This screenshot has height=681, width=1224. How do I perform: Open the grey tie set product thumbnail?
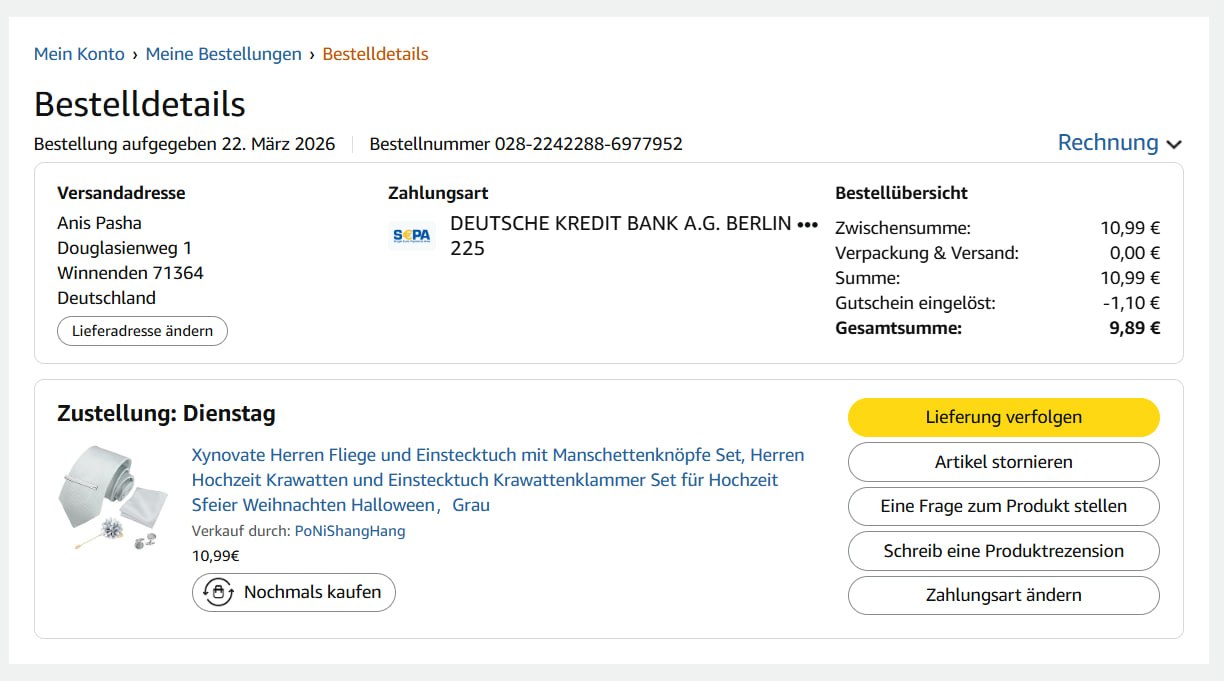click(x=113, y=498)
